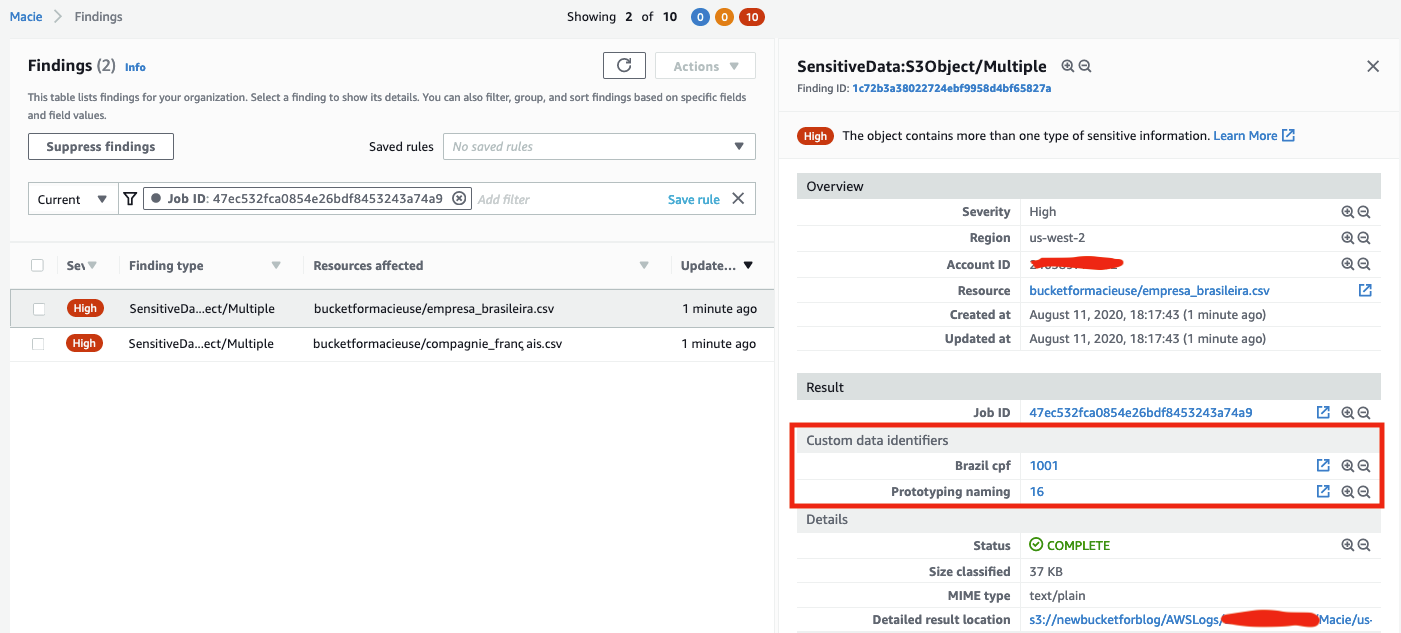Add Account ID to filter
1401x633 pixels.
[x=1348, y=264]
